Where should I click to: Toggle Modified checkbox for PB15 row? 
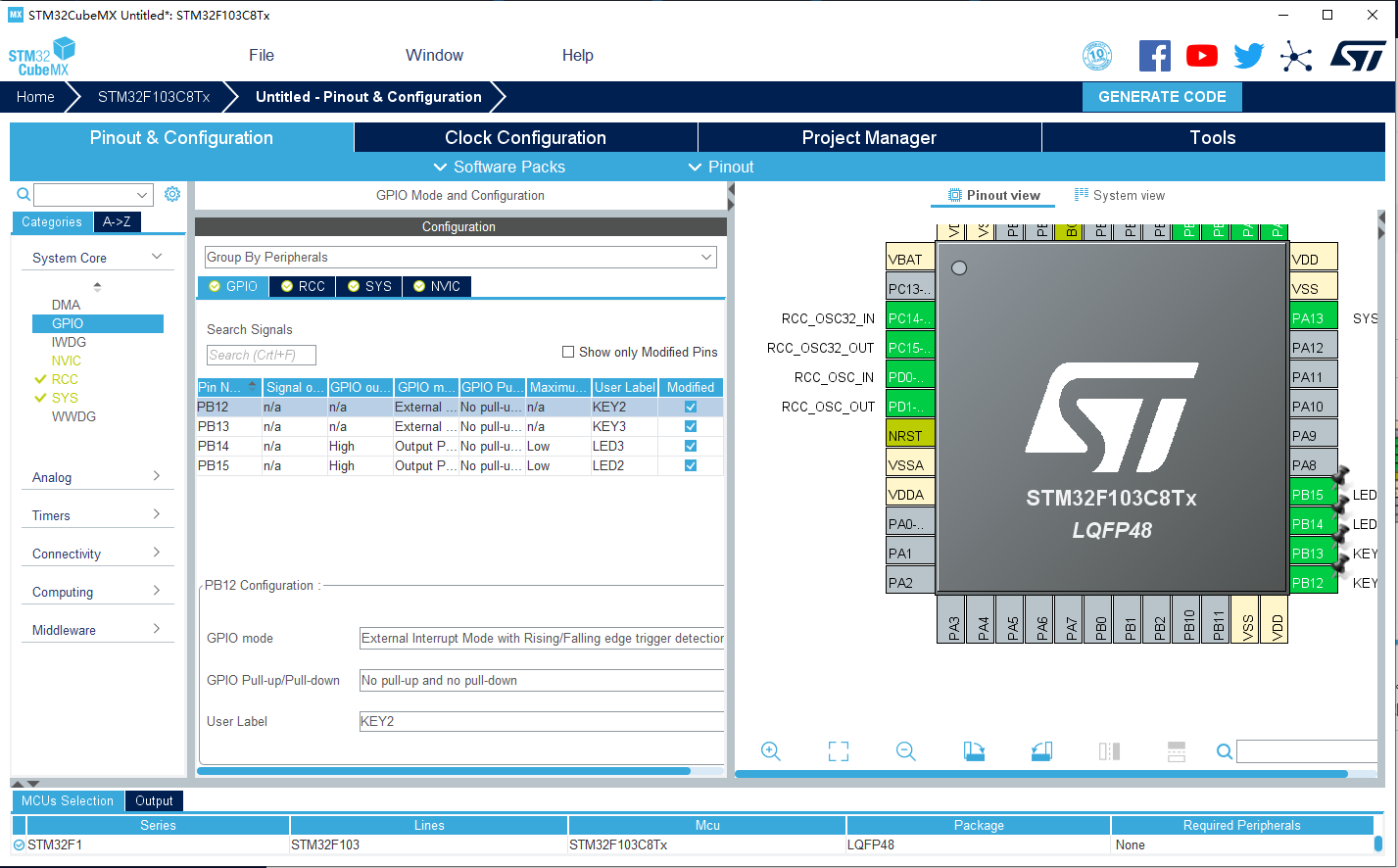[x=691, y=465]
